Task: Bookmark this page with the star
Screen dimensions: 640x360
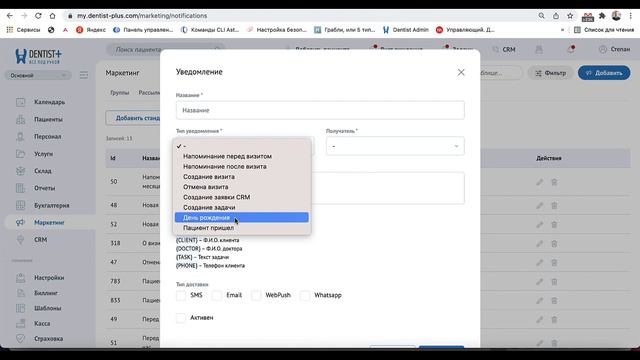Action: pyautogui.click(x=570, y=16)
